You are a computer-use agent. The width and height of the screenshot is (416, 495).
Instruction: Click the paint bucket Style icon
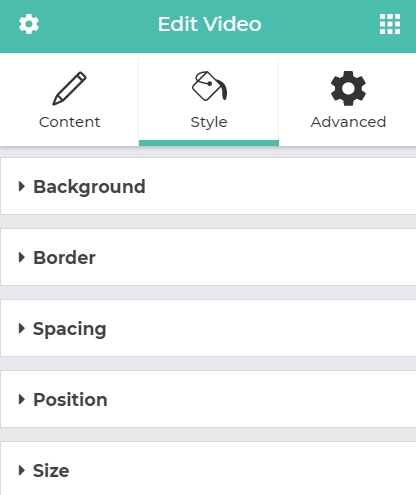pos(209,86)
